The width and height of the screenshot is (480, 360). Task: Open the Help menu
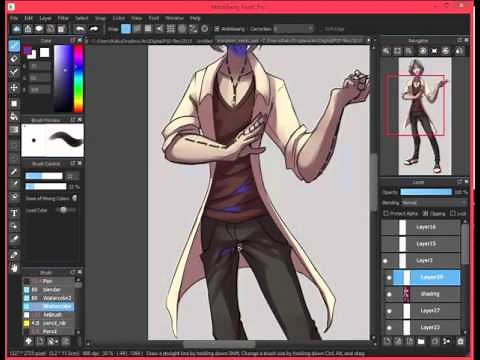195,18
